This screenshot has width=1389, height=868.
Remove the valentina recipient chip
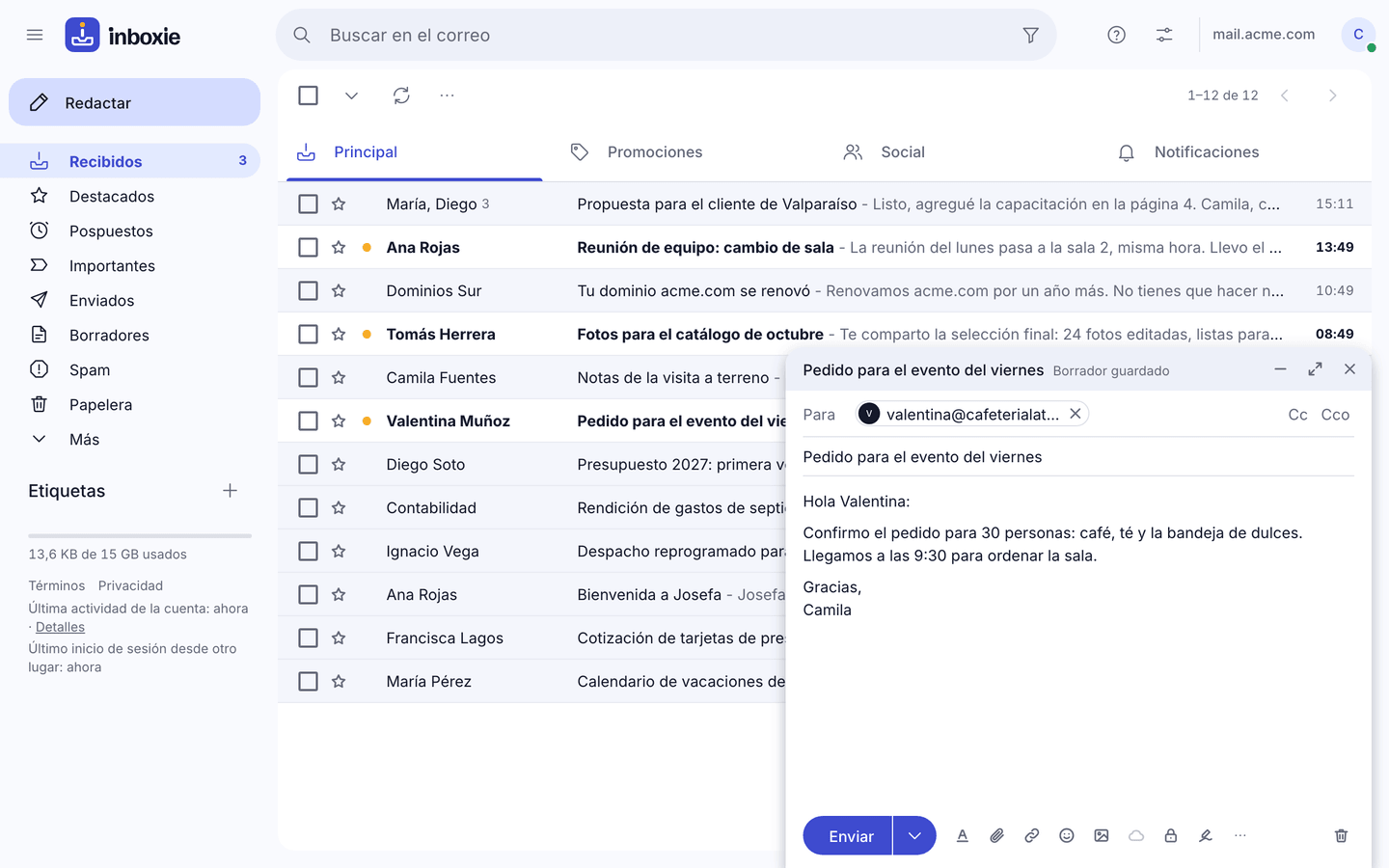click(x=1076, y=414)
